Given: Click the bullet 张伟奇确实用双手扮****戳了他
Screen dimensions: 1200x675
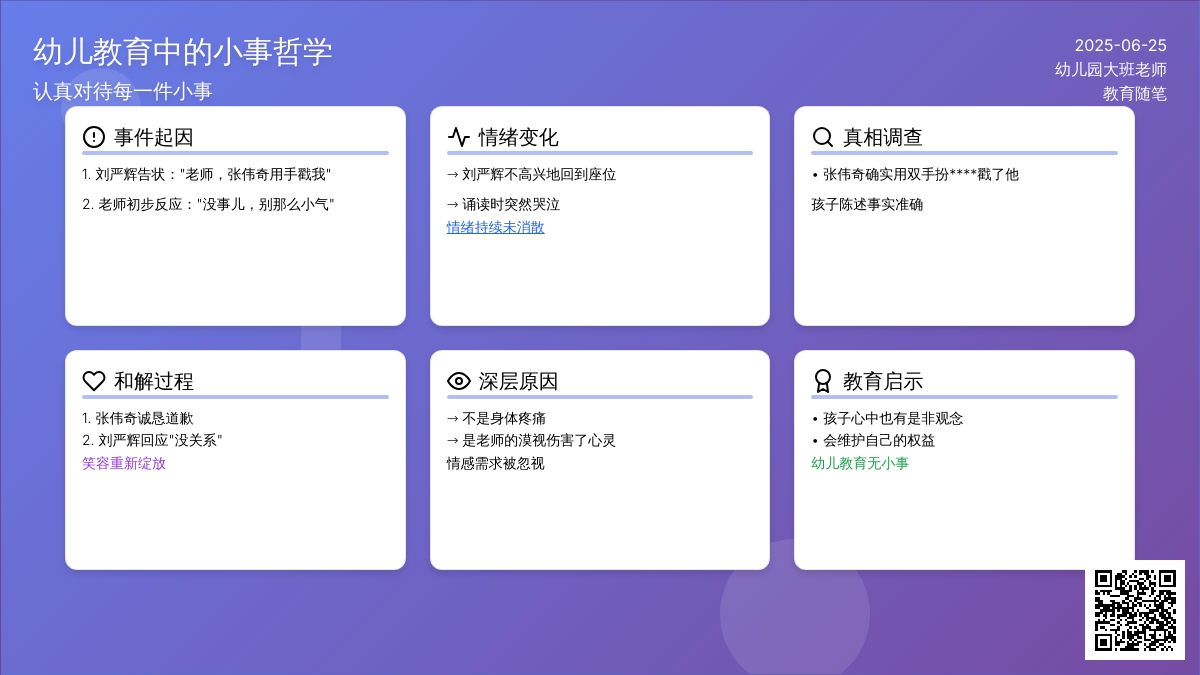Looking at the screenshot, I should (x=915, y=174).
